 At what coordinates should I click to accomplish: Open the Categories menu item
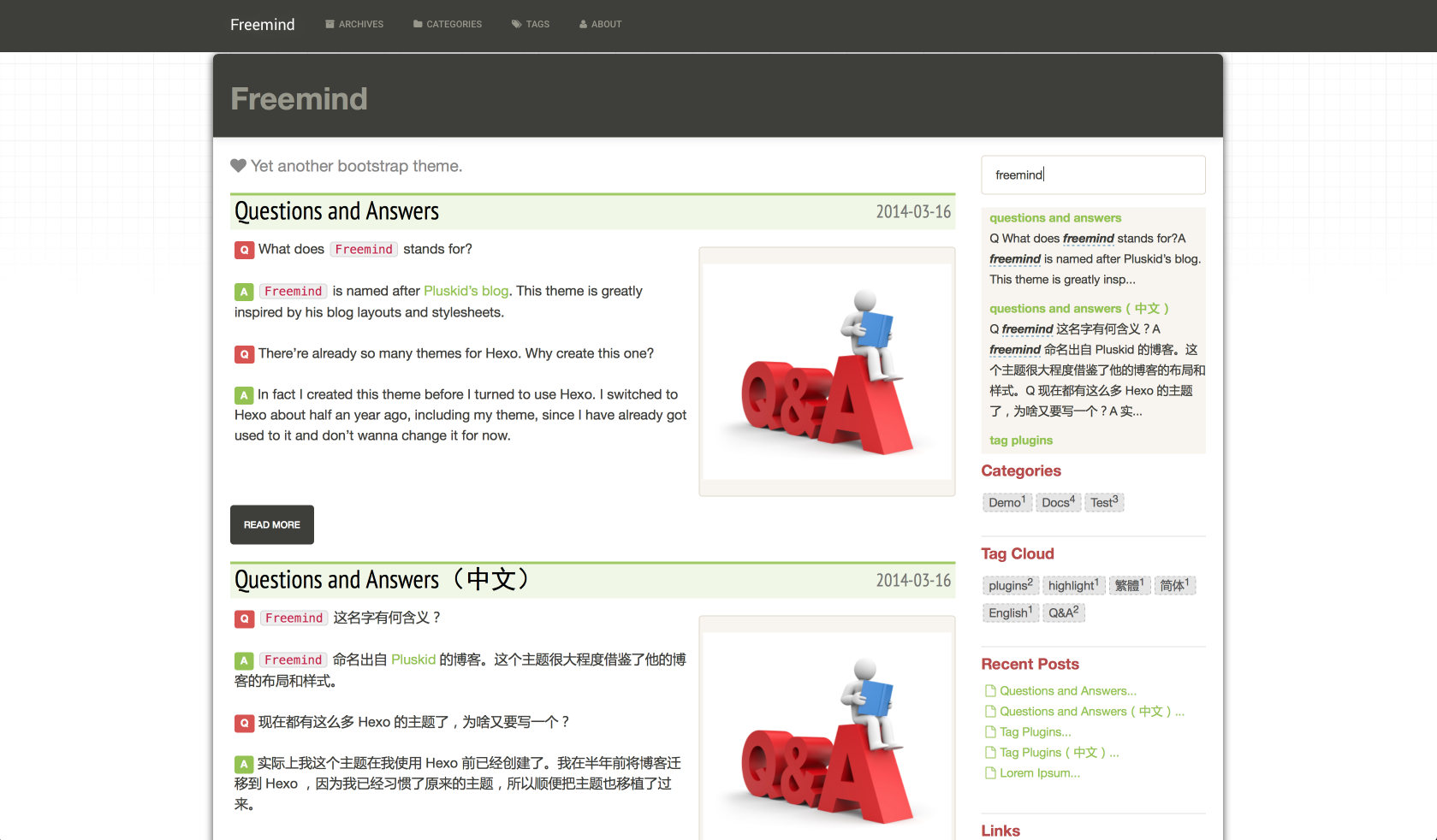448,24
